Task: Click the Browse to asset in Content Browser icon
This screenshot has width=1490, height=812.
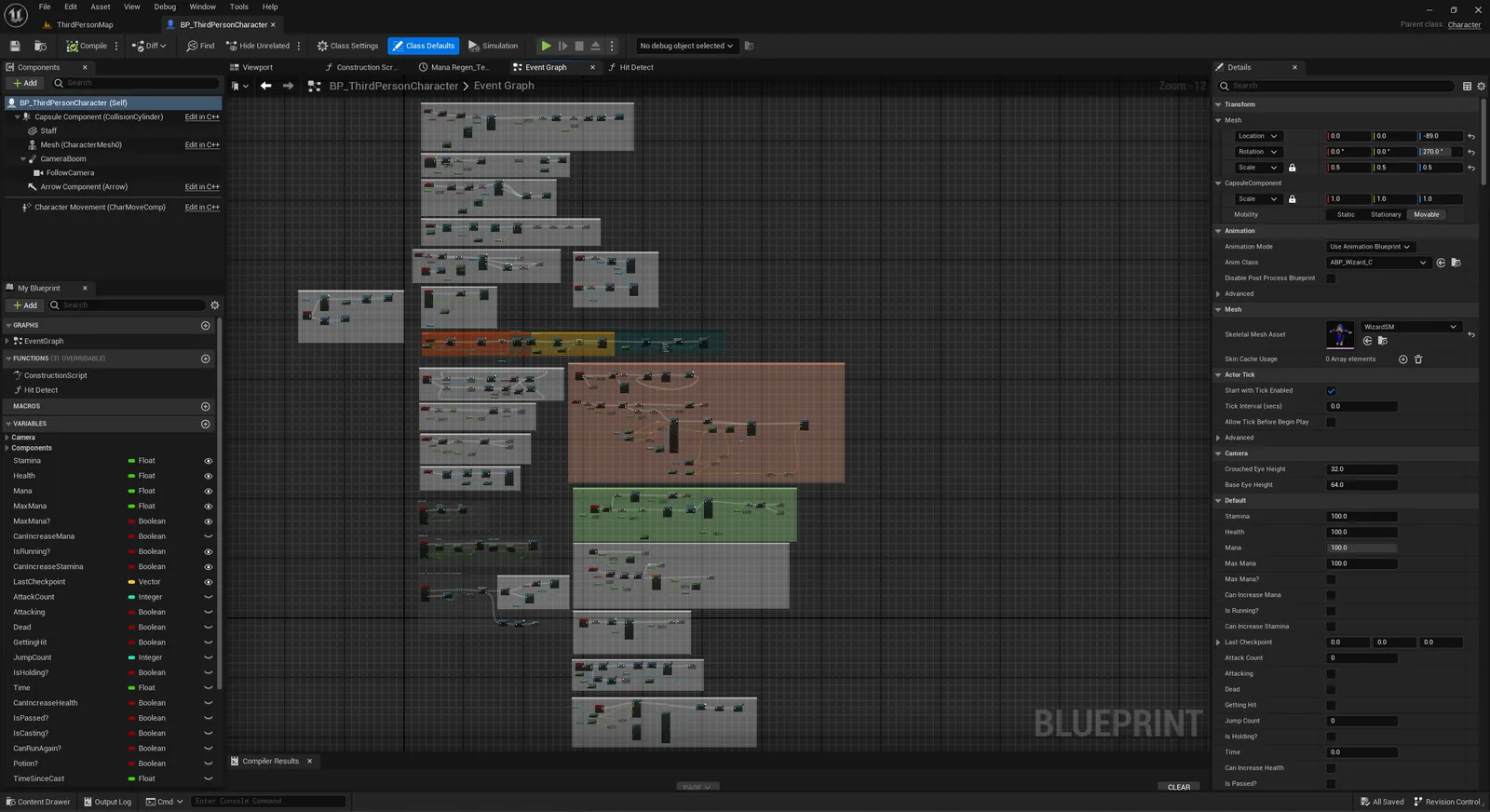Action: point(41,46)
